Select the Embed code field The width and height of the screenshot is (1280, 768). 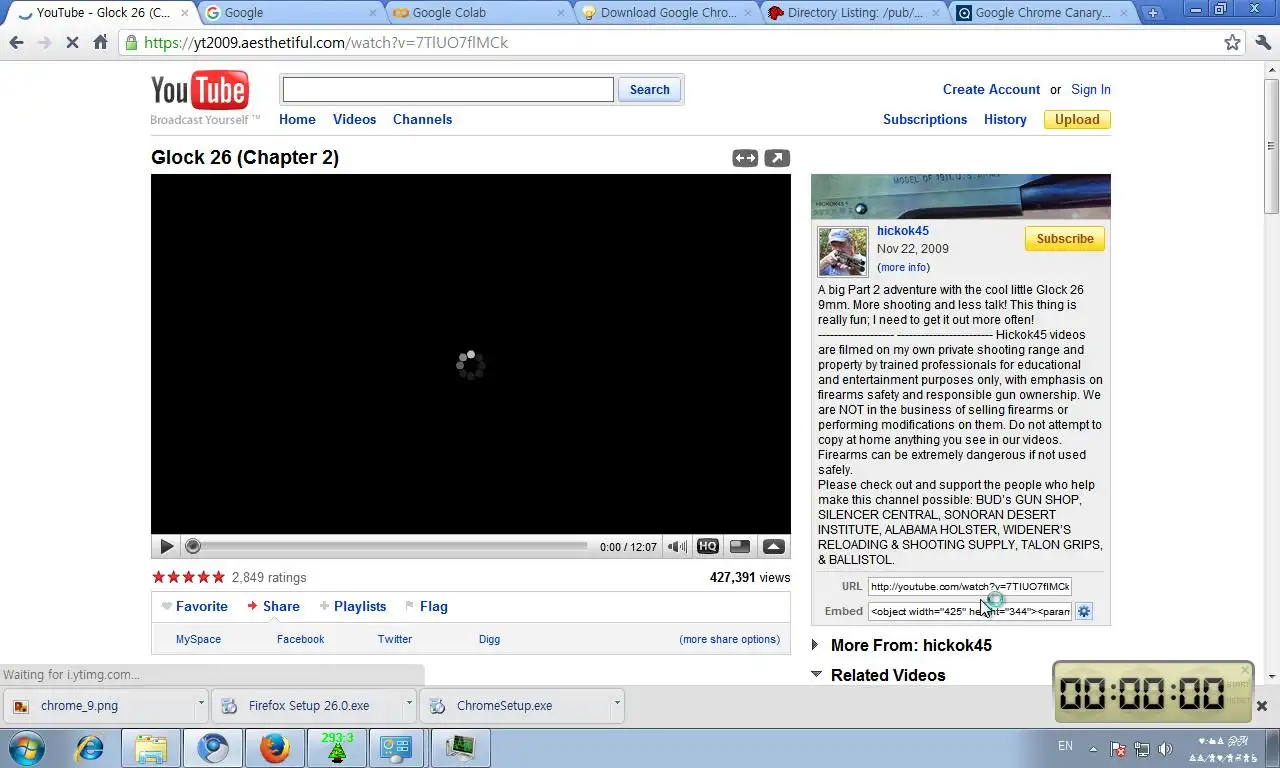pos(969,611)
